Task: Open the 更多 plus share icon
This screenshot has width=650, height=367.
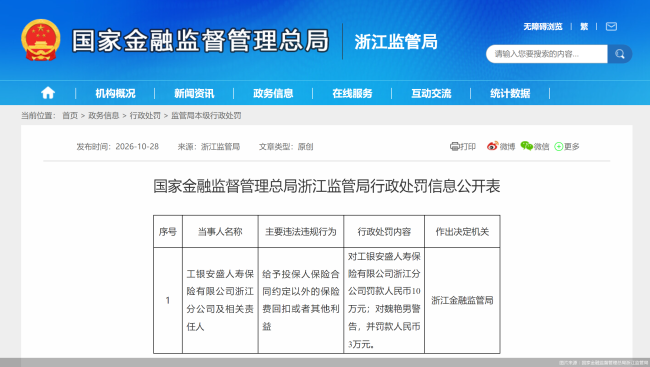Action: [x=567, y=146]
